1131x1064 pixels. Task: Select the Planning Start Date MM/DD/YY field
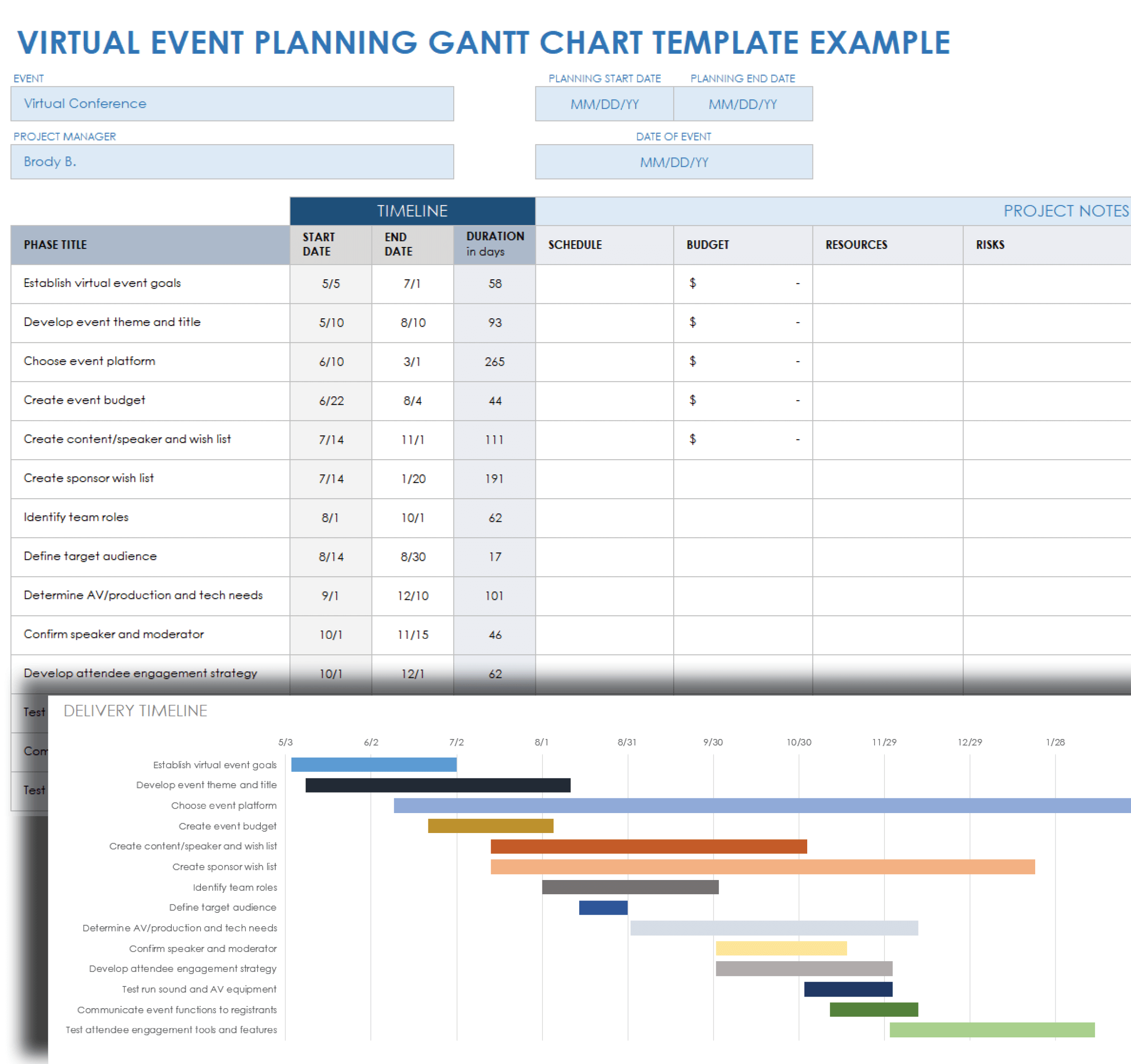pyautogui.click(x=604, y=103)
